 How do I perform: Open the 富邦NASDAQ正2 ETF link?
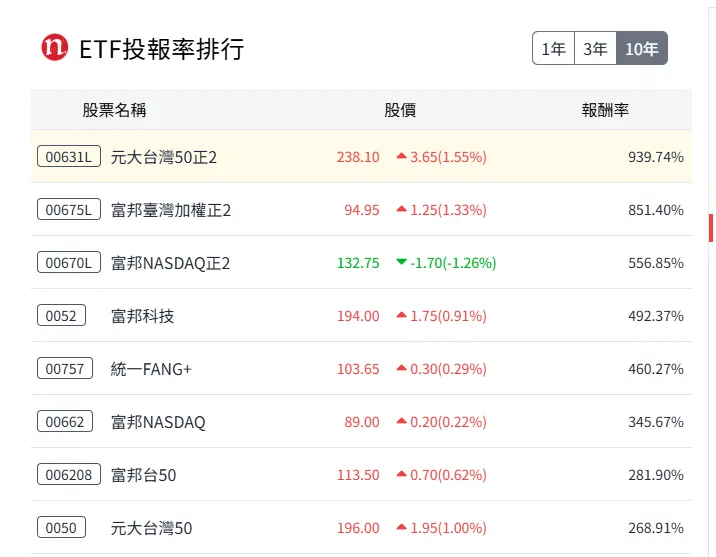(x=170, y=263)
